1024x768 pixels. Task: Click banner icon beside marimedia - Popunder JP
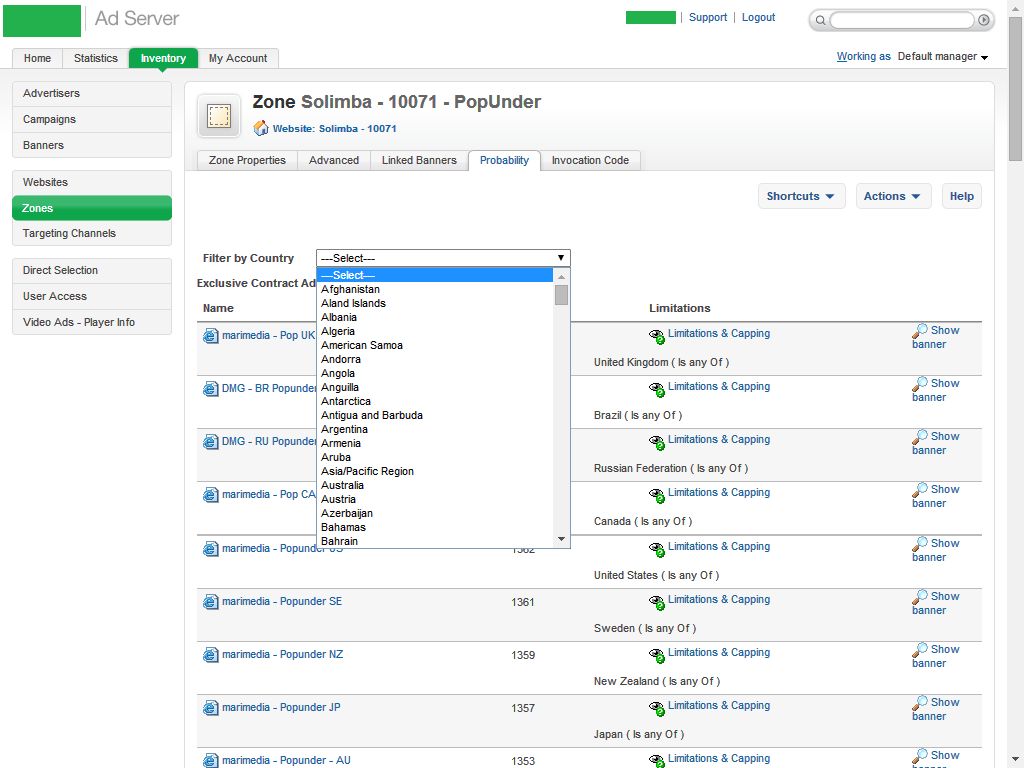[x=210, y=708]
